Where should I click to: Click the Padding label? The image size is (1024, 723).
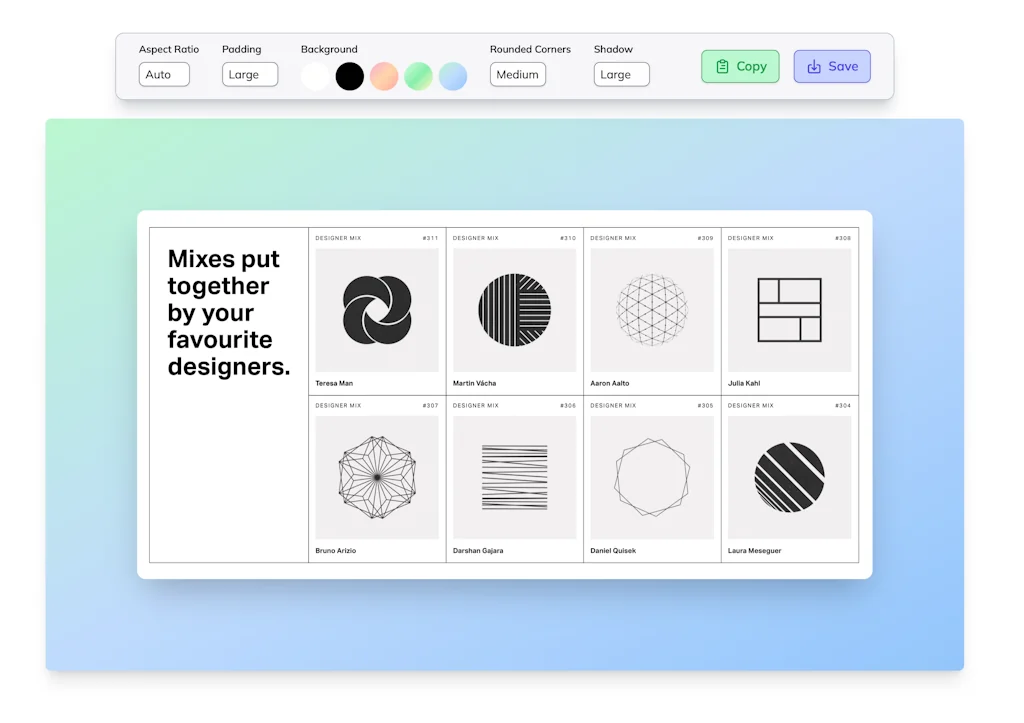point(242,49)
